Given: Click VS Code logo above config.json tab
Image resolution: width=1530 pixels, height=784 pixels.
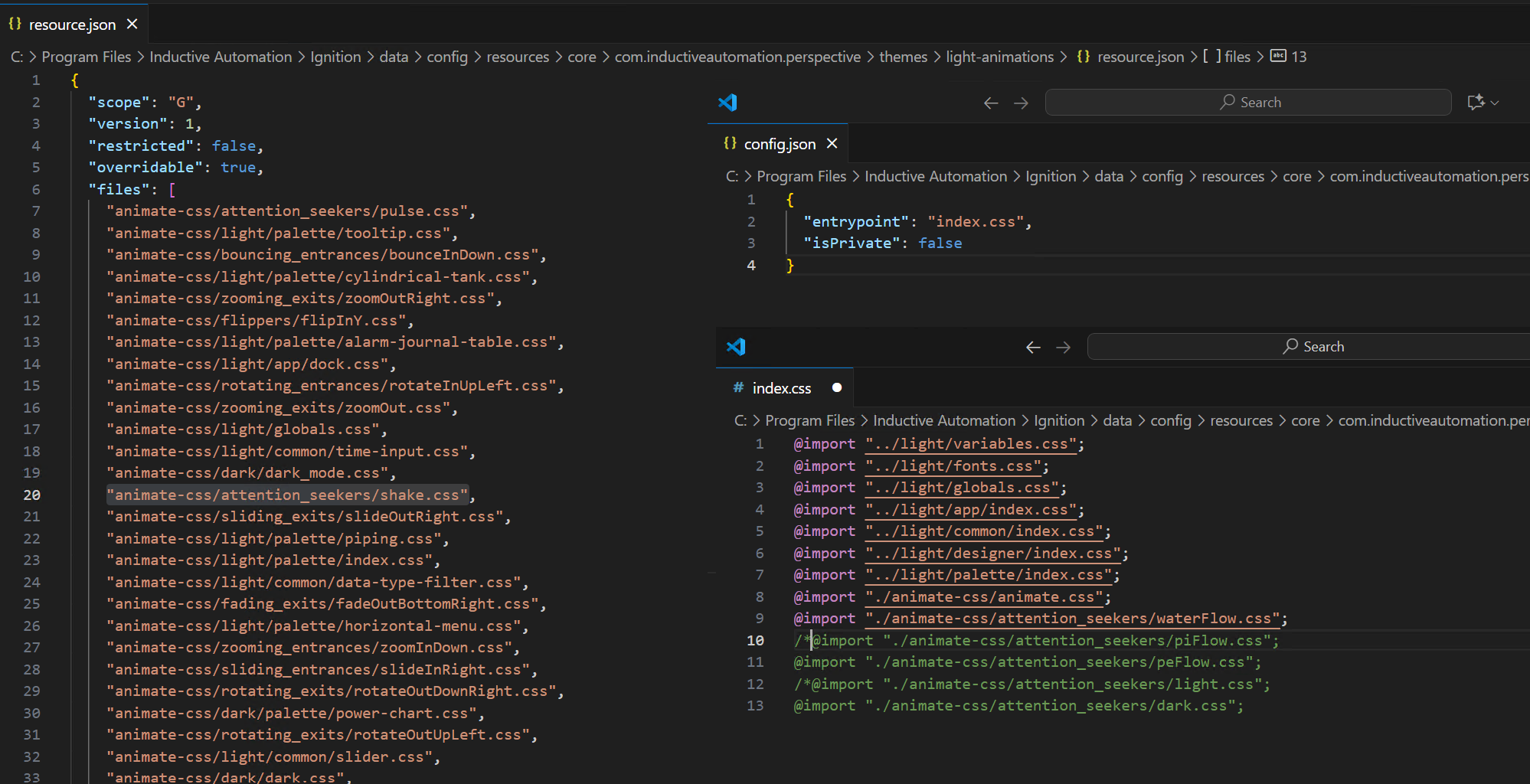Looking at the screenshot, I should point(727,103).
